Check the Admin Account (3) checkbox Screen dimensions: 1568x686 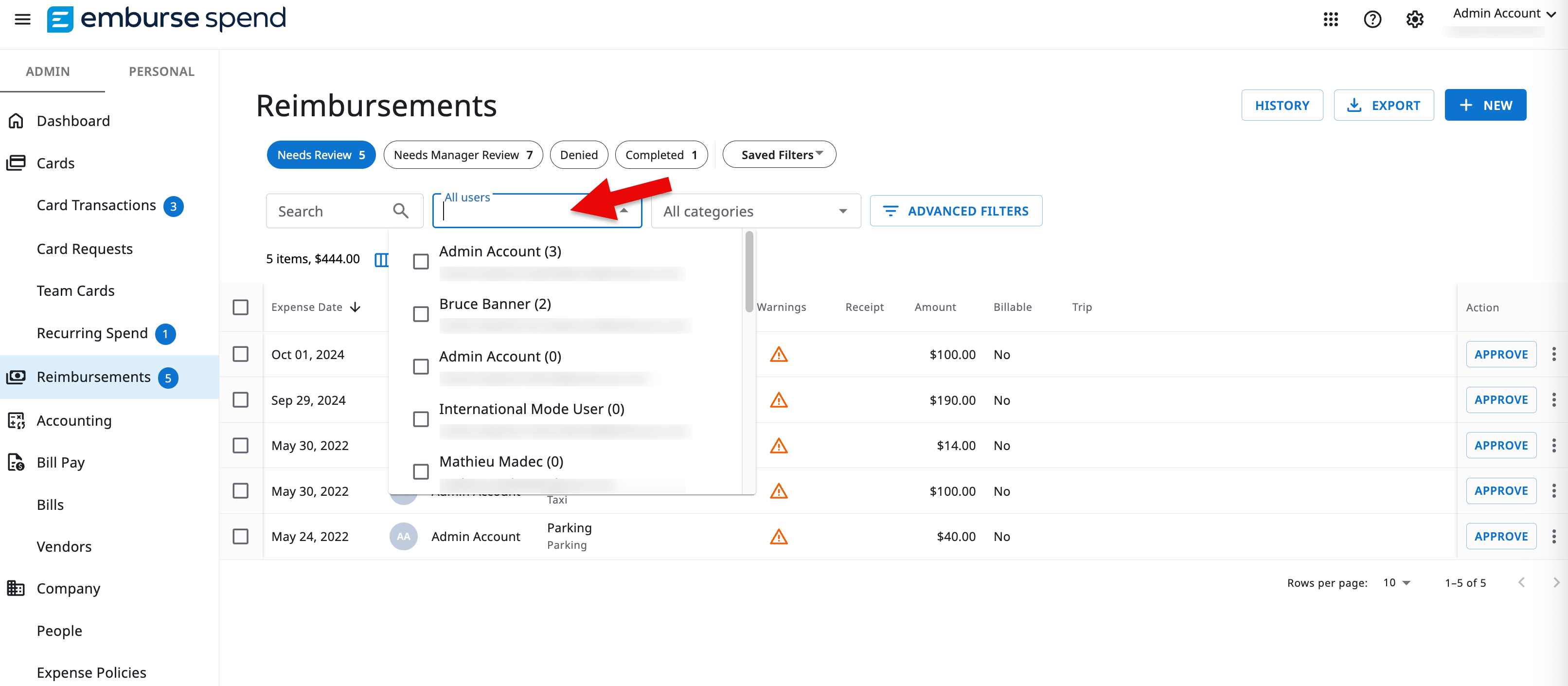coord(421,261)
